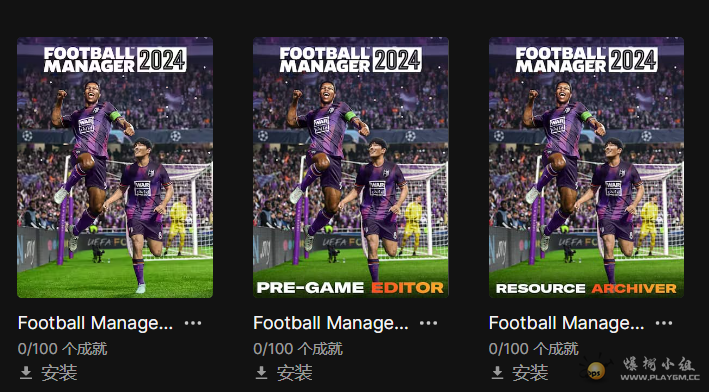Open the three-dot options for Pre-Game Editor
709x392 pixels.
pyautogui.click(x=428, y=323)
